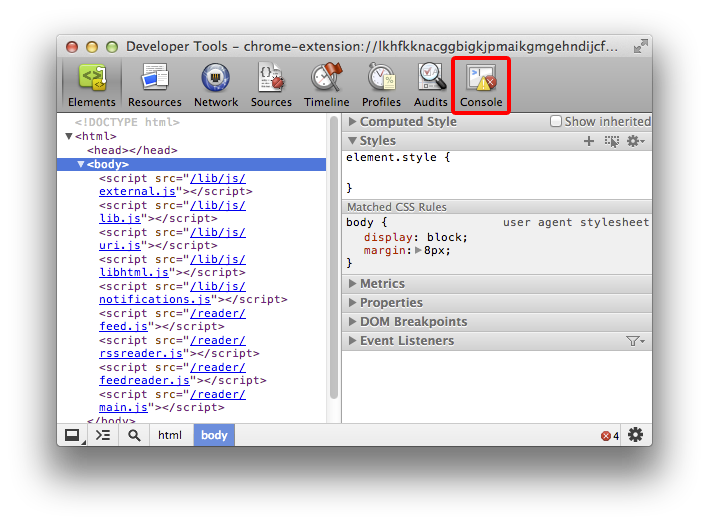The height and width of the screenshot is (525, 709).
Task: Click the user agent stylesheet label
Action: pyautogui.click(x=576, y=222)
